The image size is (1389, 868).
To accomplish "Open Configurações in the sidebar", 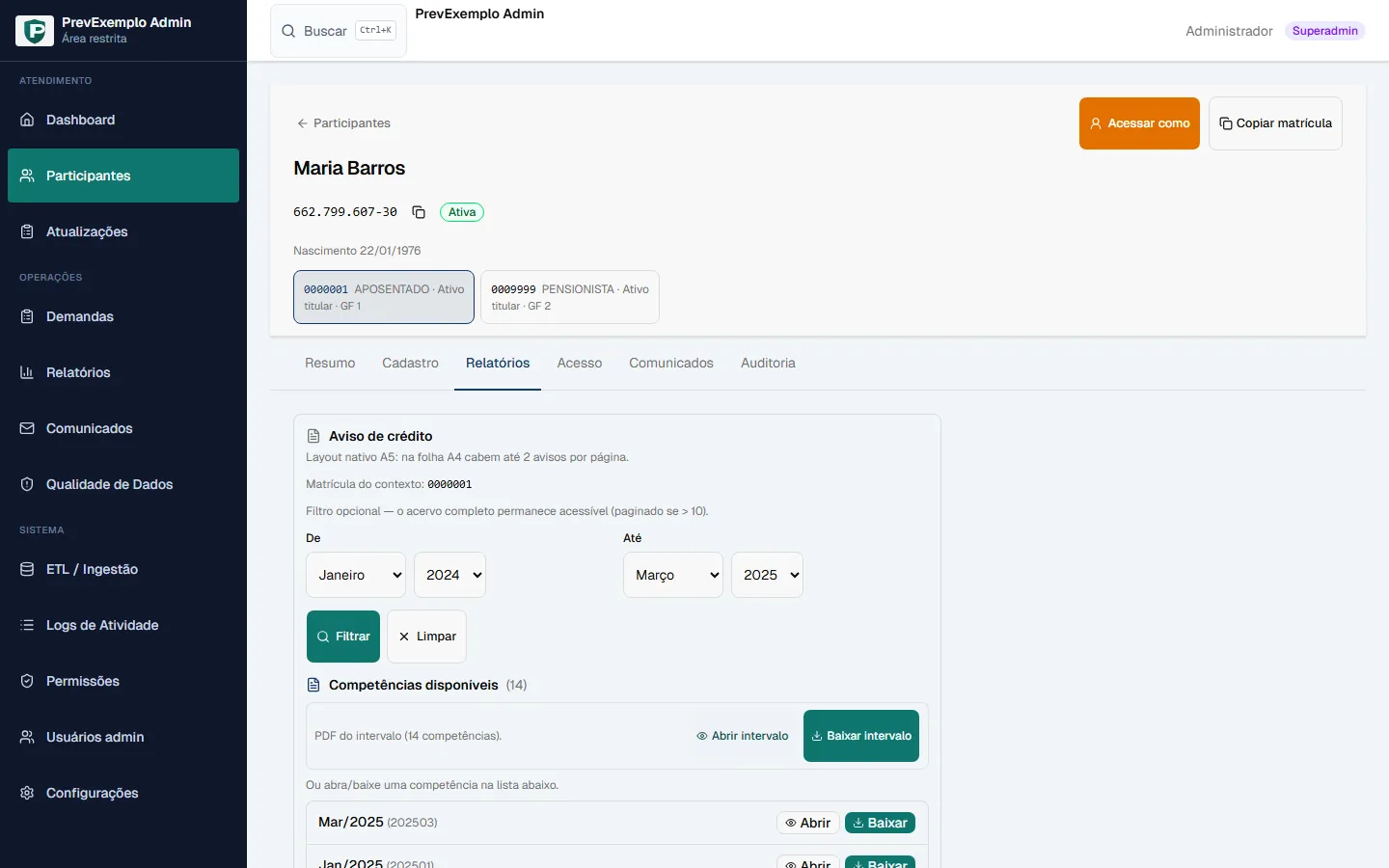I will tap(123, 793).
